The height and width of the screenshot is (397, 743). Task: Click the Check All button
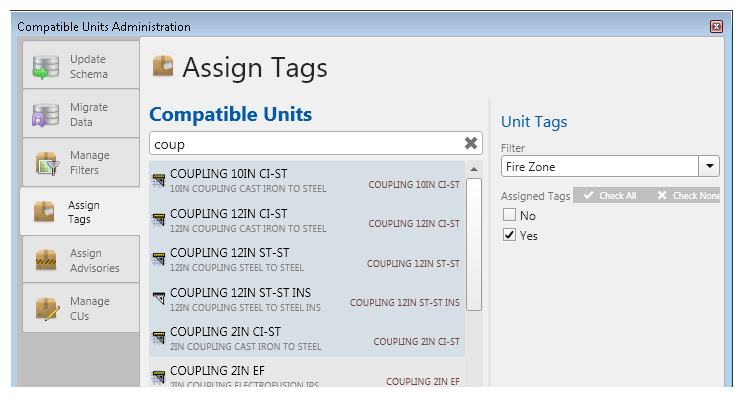coord(610,196)
